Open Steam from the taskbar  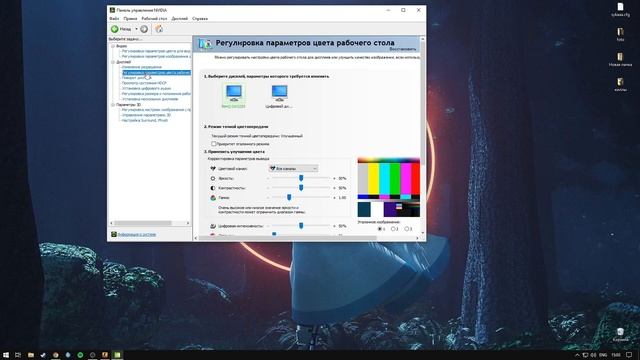point(43,355)
